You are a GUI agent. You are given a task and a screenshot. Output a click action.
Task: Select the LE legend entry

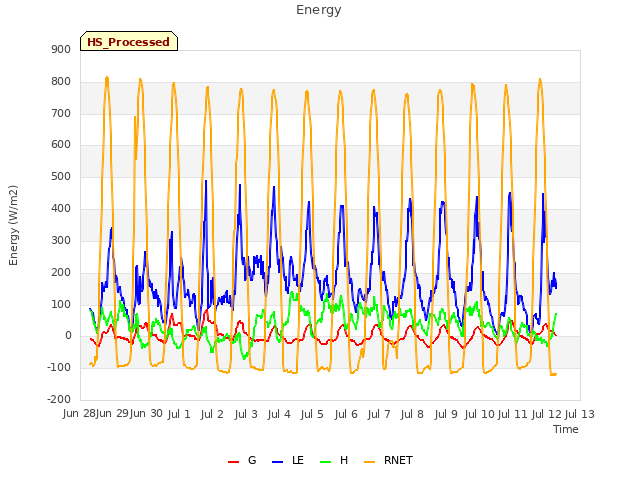(288, 460)
